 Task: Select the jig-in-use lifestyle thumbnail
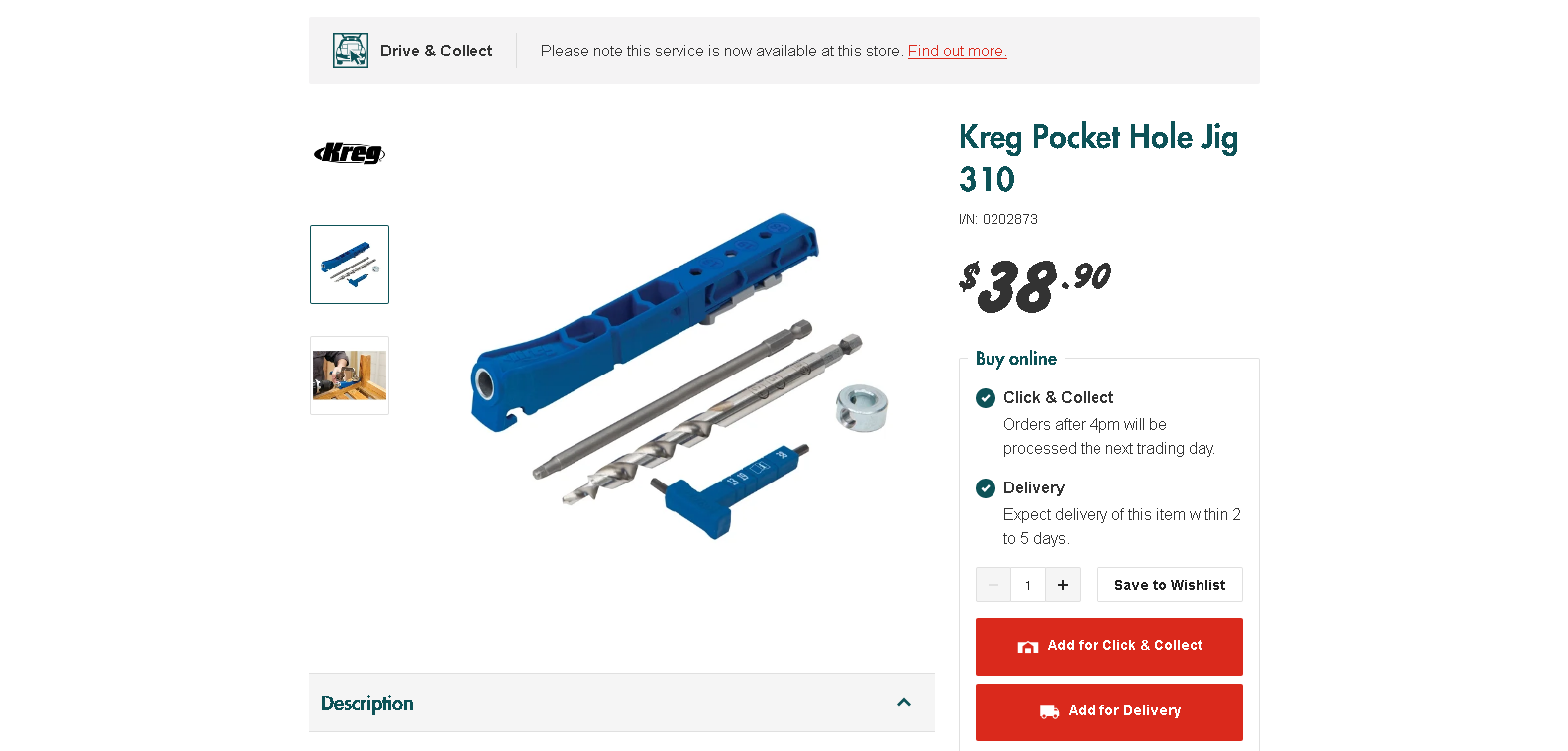[x=349, y=375]
